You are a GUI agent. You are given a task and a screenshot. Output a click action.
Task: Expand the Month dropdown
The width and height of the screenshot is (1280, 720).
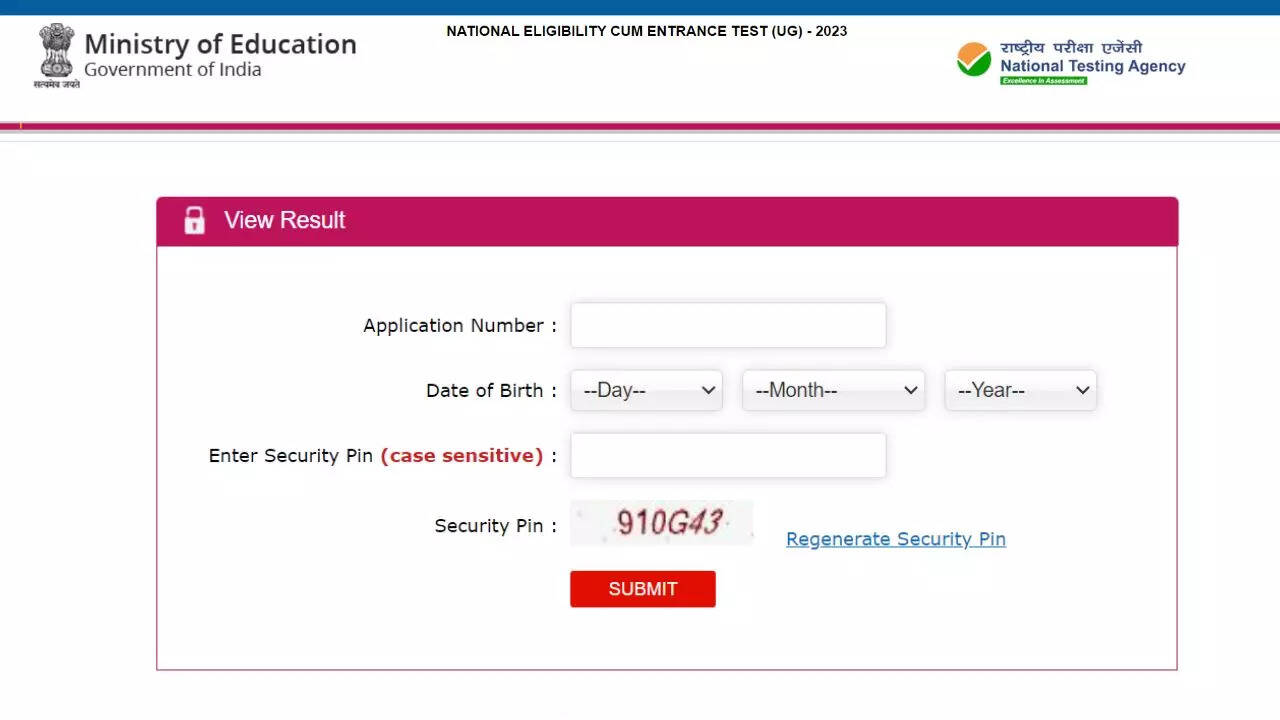(x=833, y=390)
